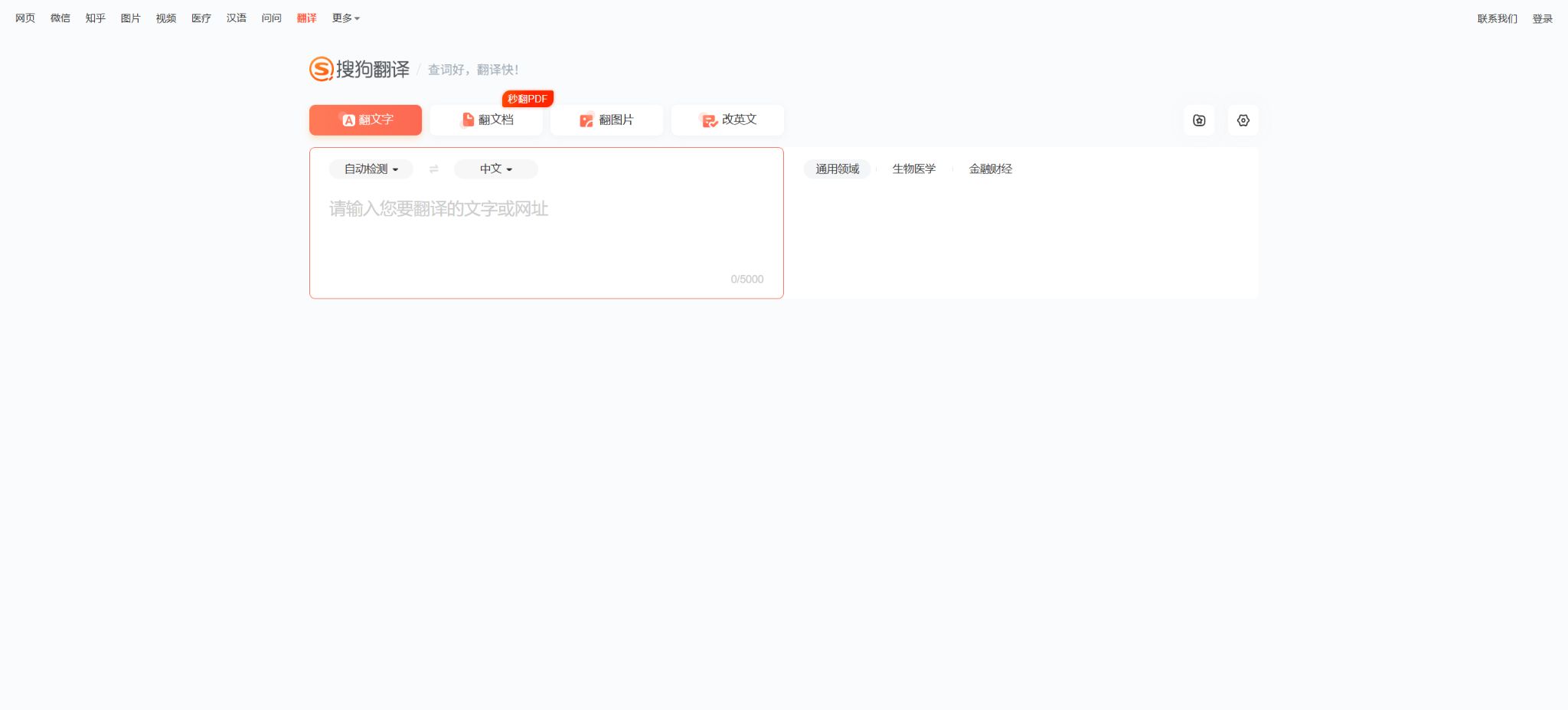Screen dimensions: 1568x710
Task: Select the 金融财经 domain option
Action: 991,169
